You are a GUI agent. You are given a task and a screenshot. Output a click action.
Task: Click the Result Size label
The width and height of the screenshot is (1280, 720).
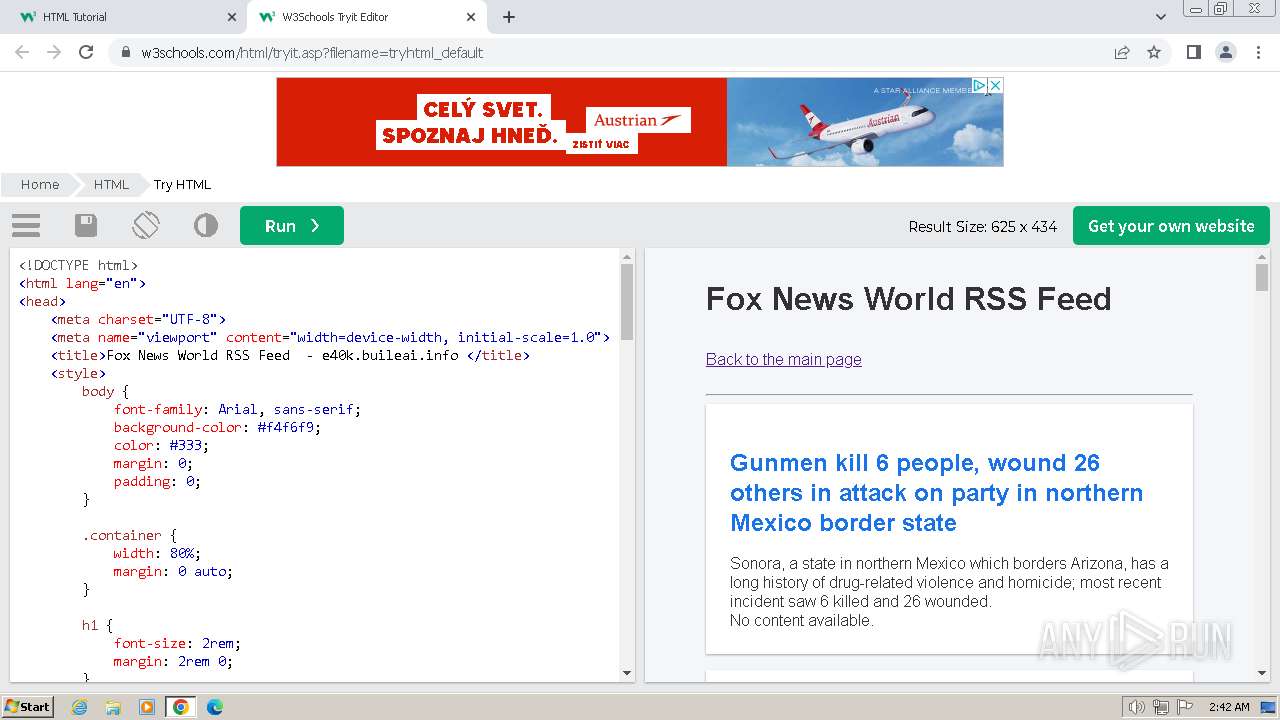[x=982, y=227]
